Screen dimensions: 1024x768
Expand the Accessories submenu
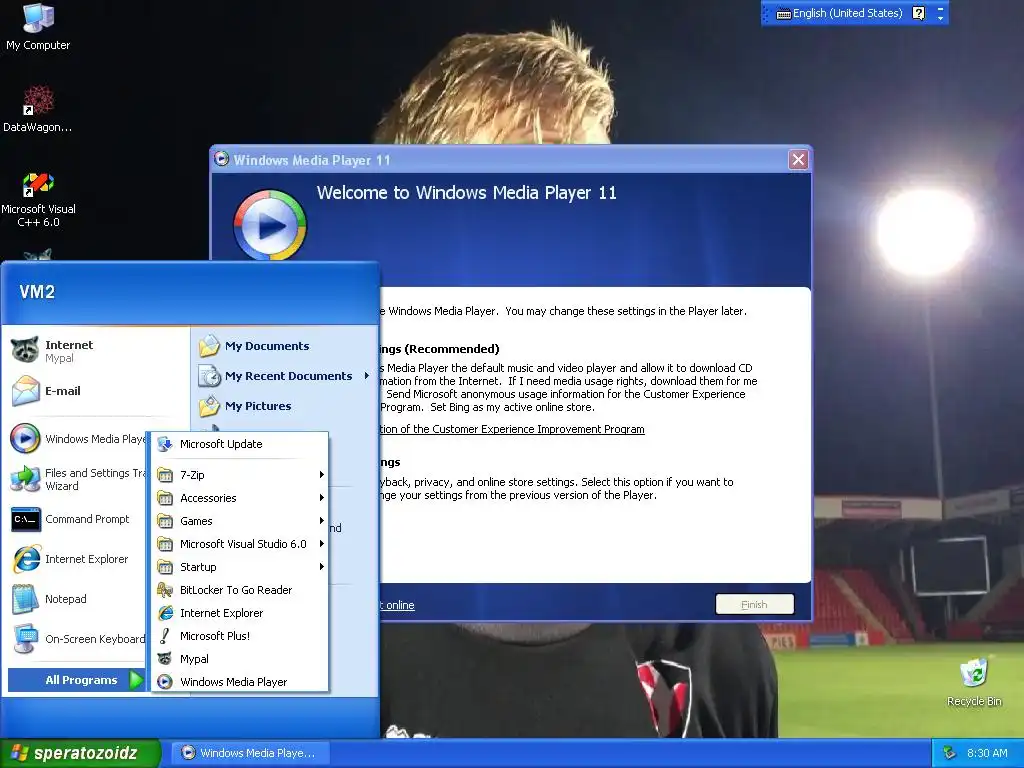pyautogui.click(x=240, y=498)
